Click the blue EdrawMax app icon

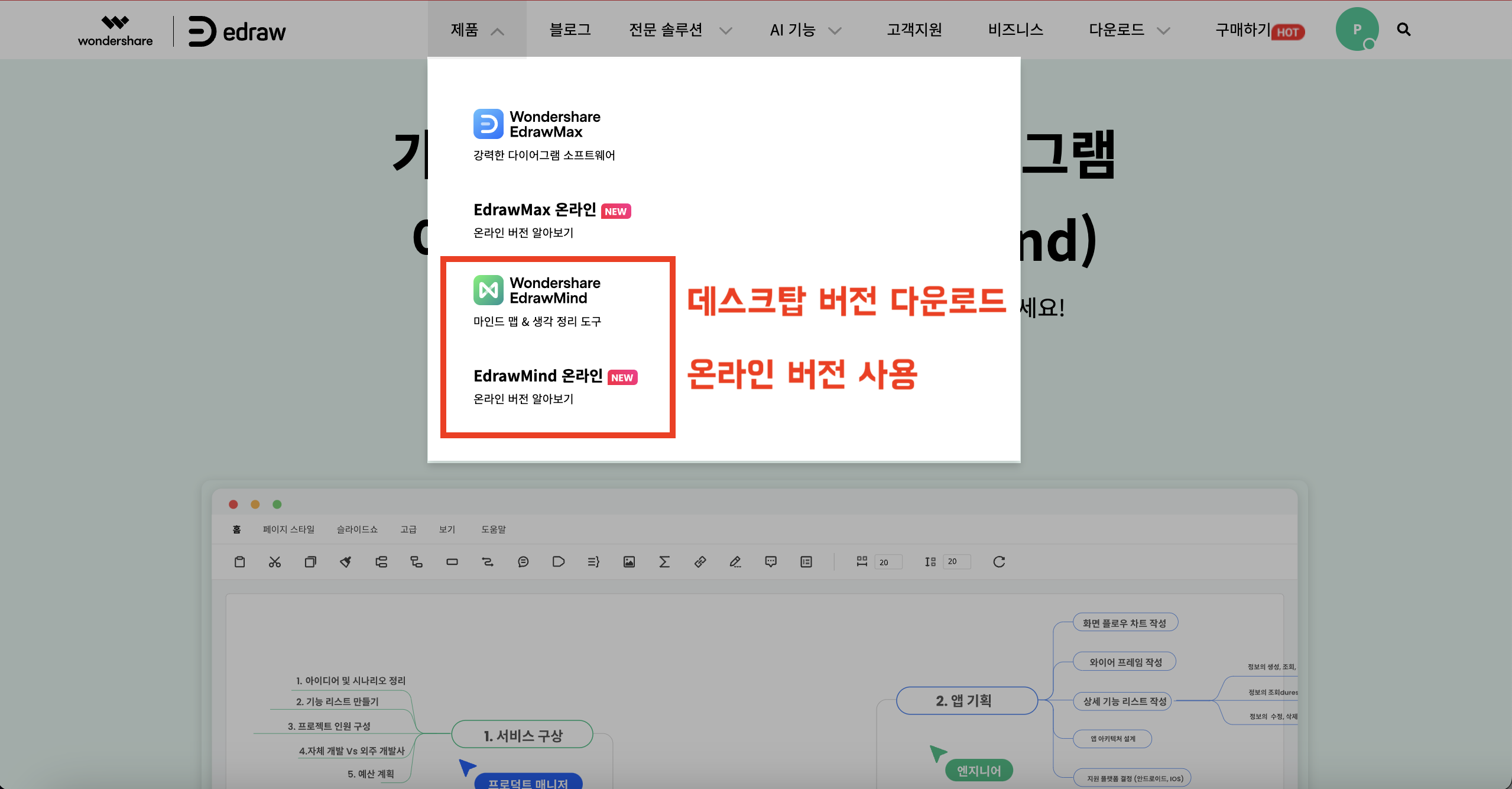coord(488,124)
